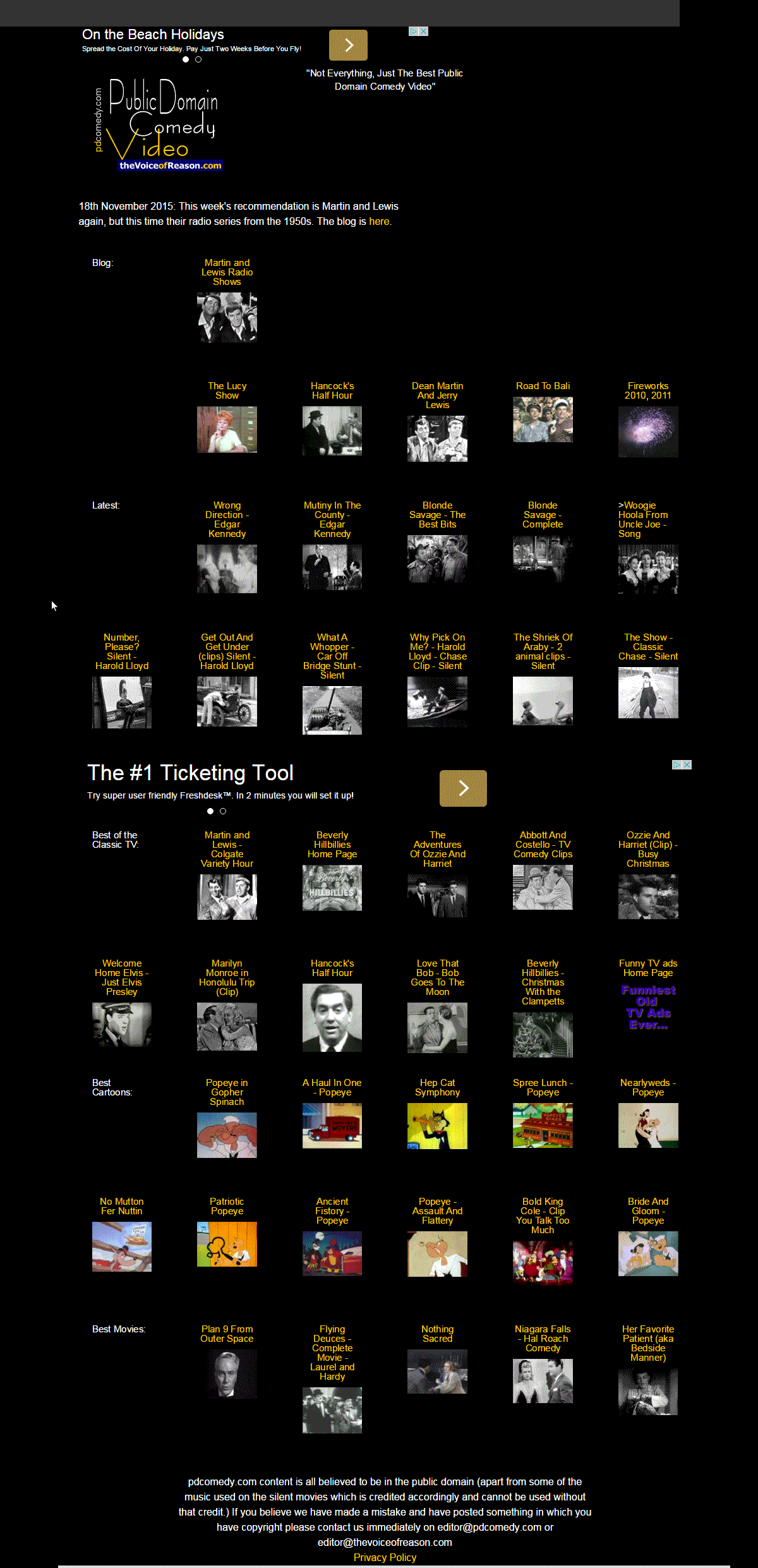
Task: Open Love That Bob Goes To The Moon thumbnail
Action: pyautogui.click(x=437, y=1029)
